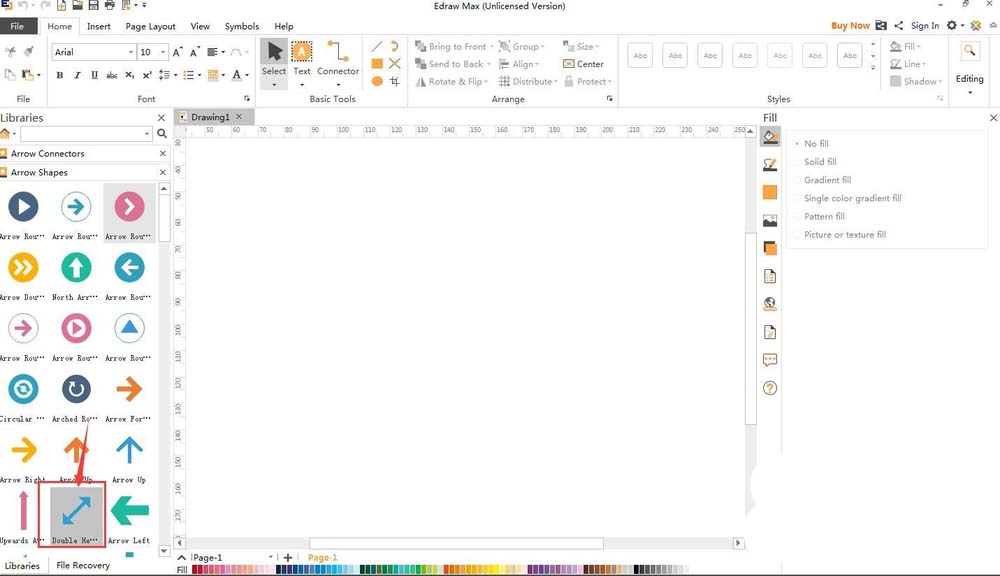This screenshot has width=1000, height=576.
Task: Click the Center arrange button
Action: tap(583, 64)
